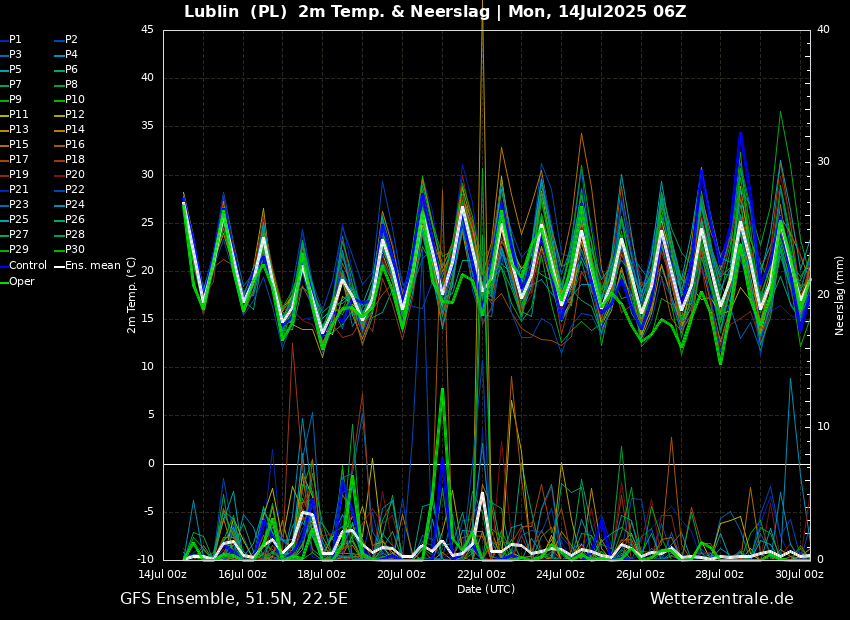Click the white Ens. mean line swatch
This screenshot has width=850, height=620.
pos(58,266)
